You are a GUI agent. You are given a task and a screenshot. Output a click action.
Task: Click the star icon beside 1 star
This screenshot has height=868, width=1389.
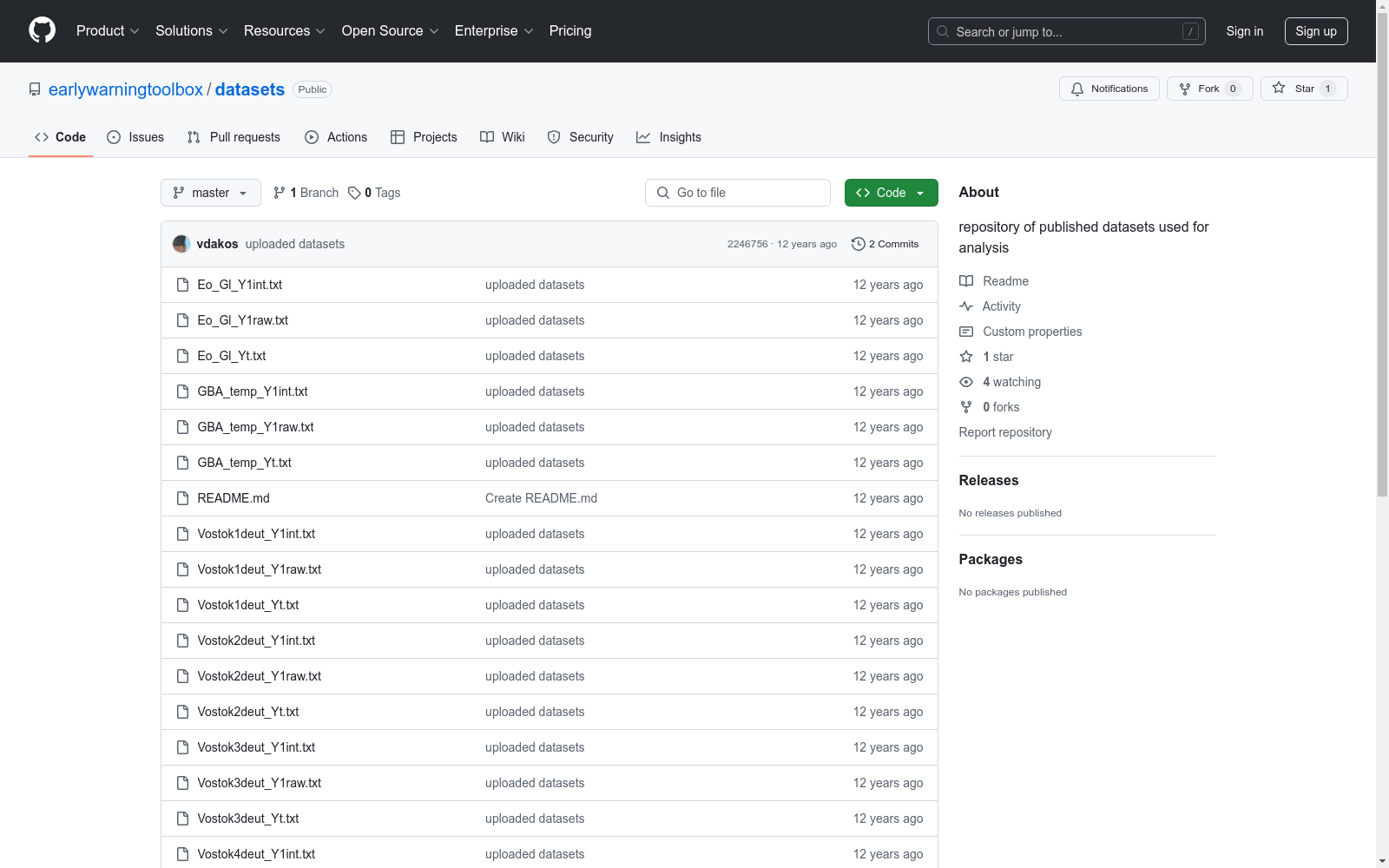tap(966, 357)
